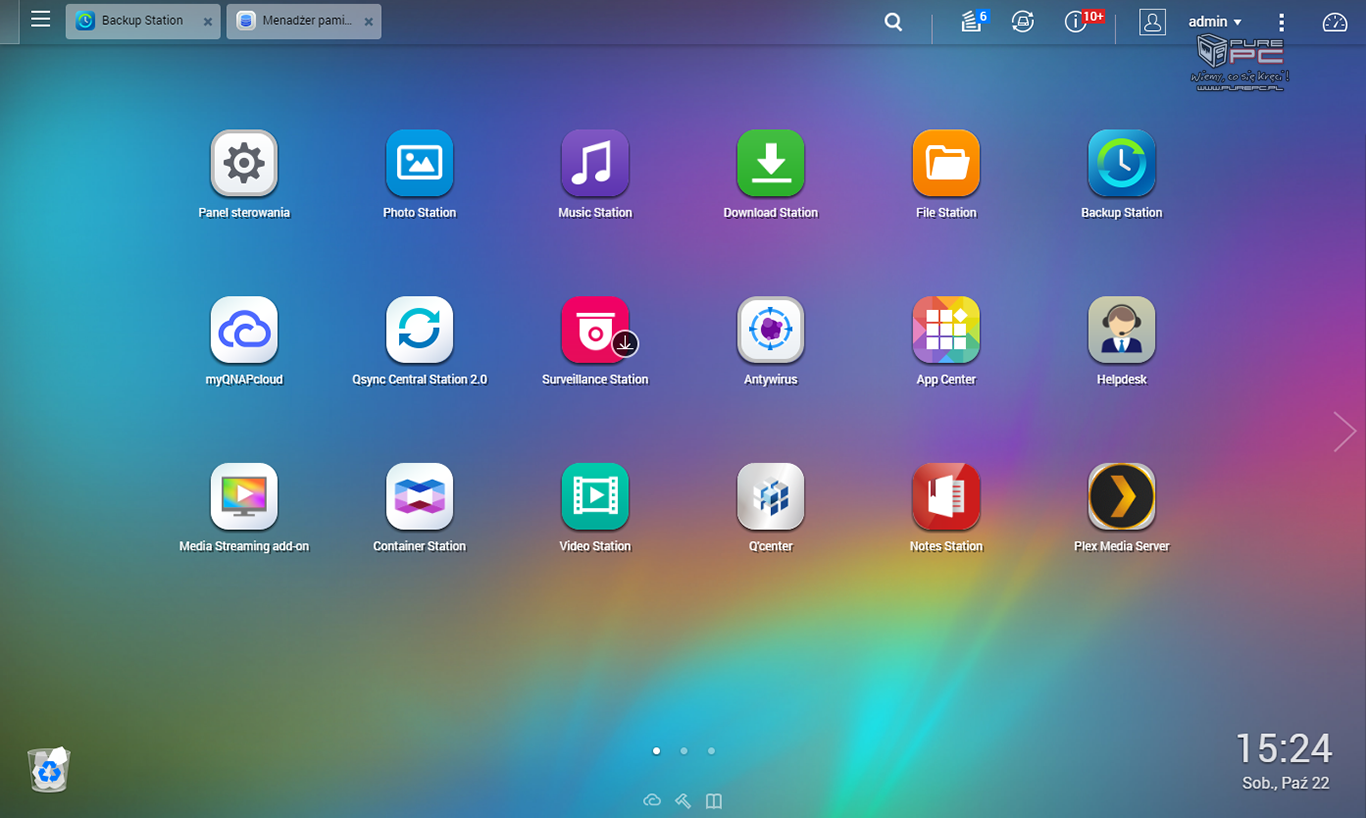Open external devices icon in top bar
The width and height of the screenshot is (1366, 818).
coord(1023,21)
